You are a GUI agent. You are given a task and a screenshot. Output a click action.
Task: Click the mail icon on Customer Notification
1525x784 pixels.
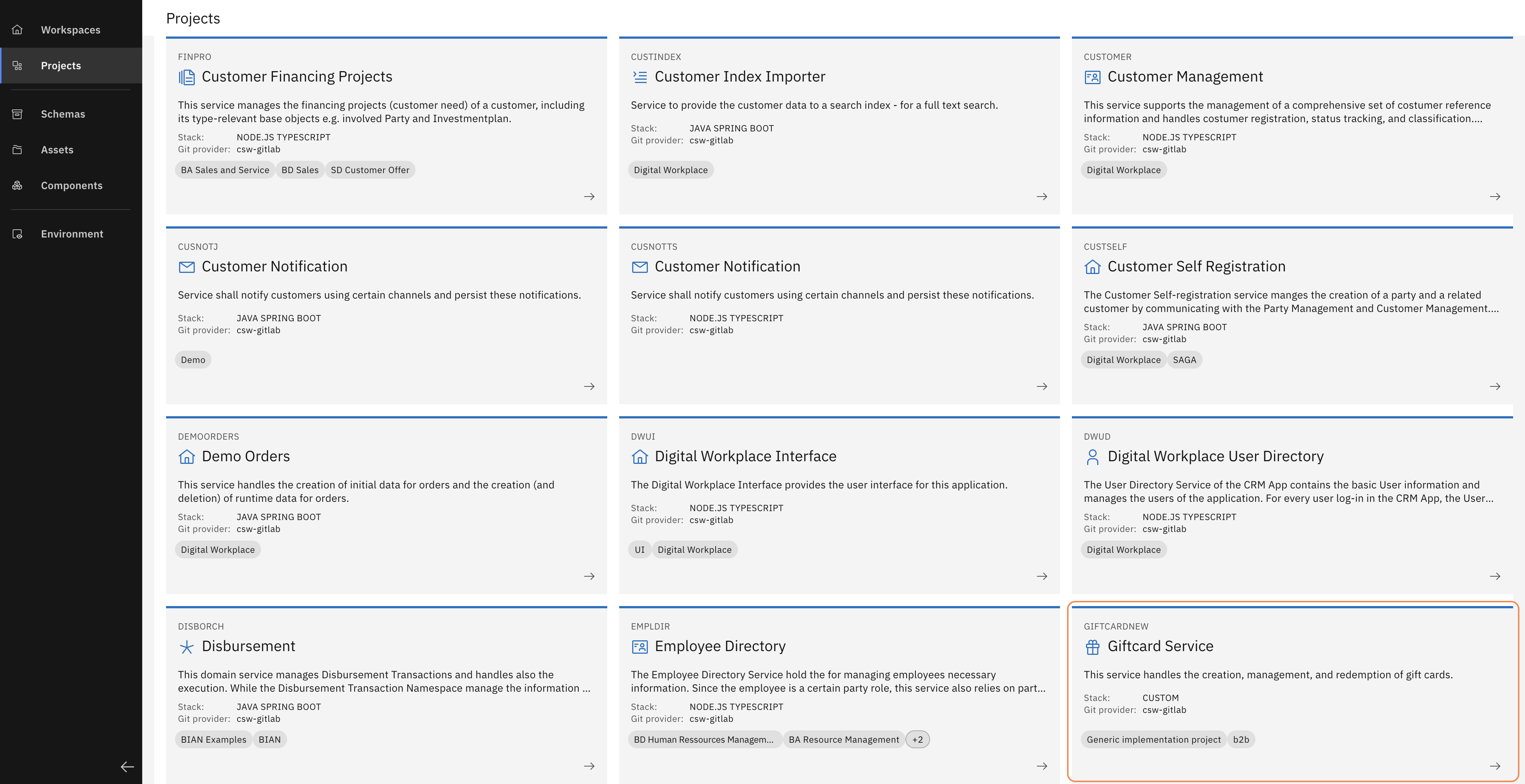click(x=187, y=267)
